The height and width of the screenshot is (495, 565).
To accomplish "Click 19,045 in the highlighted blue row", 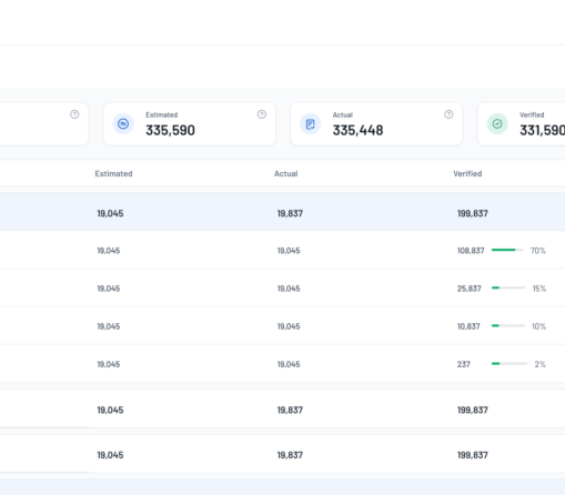I will pos(110,214).
